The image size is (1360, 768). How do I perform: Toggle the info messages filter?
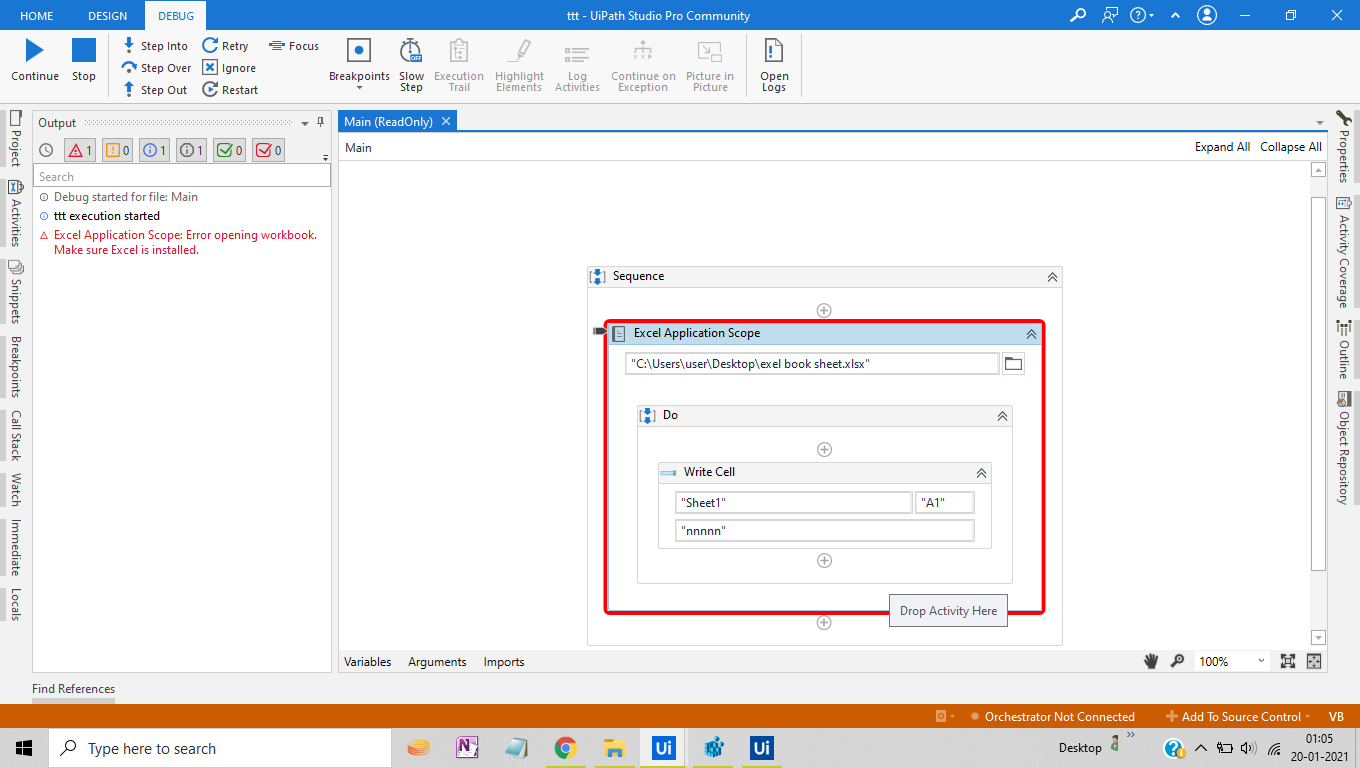155,151
